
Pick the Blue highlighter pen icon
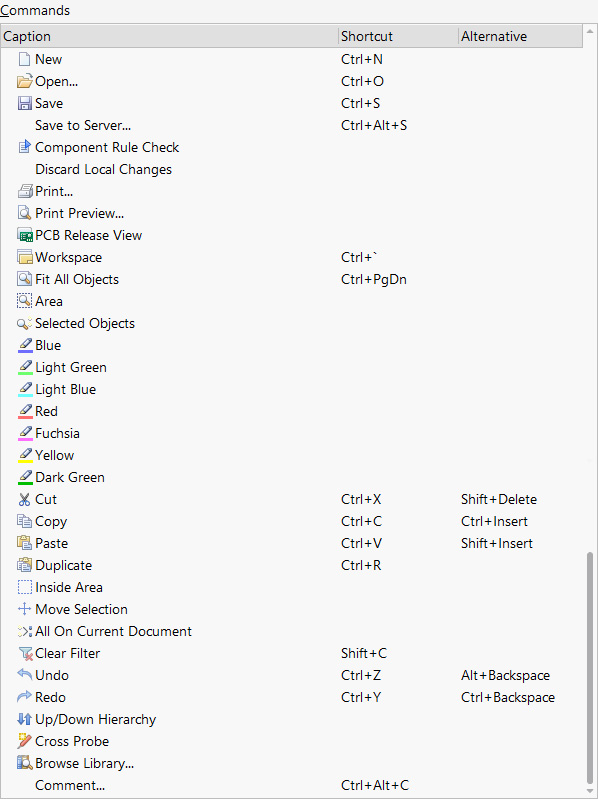coord(25,345)
